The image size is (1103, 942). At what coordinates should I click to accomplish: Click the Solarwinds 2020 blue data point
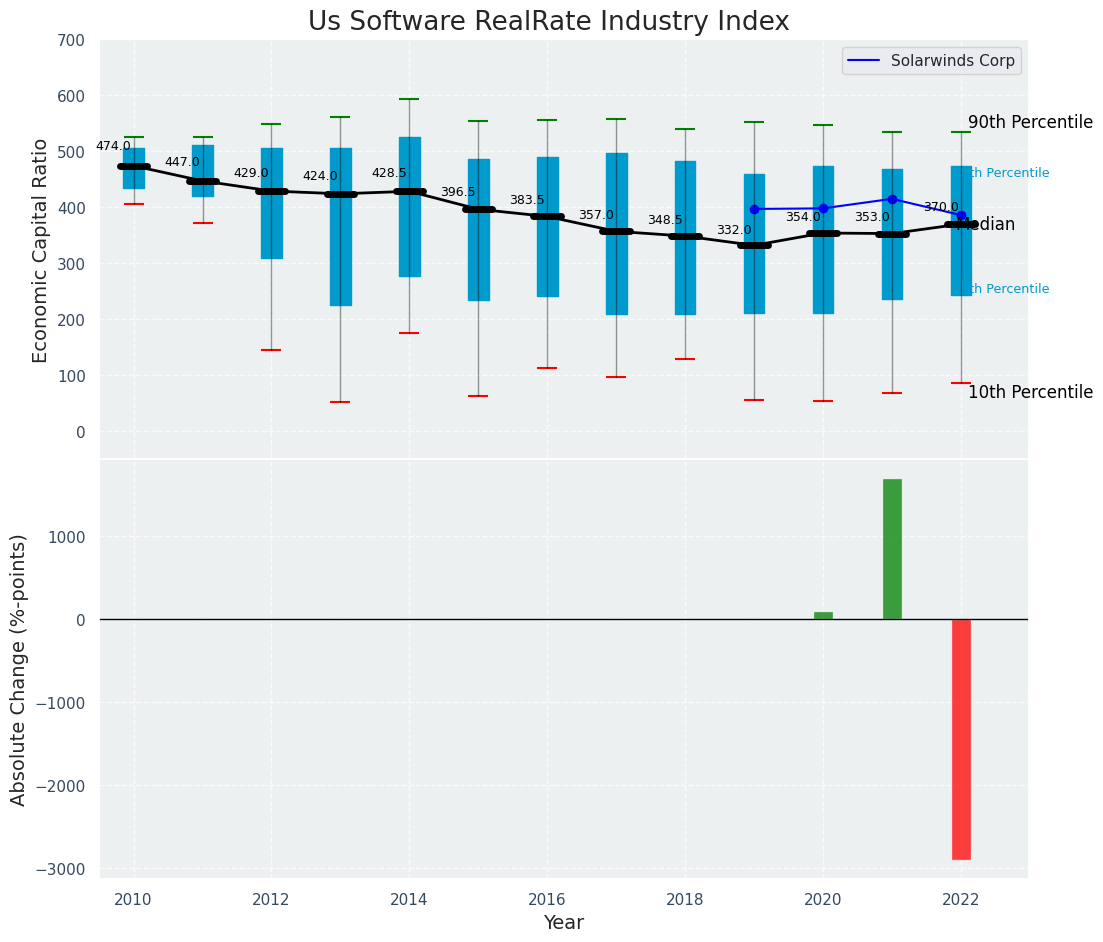(824, 209)
